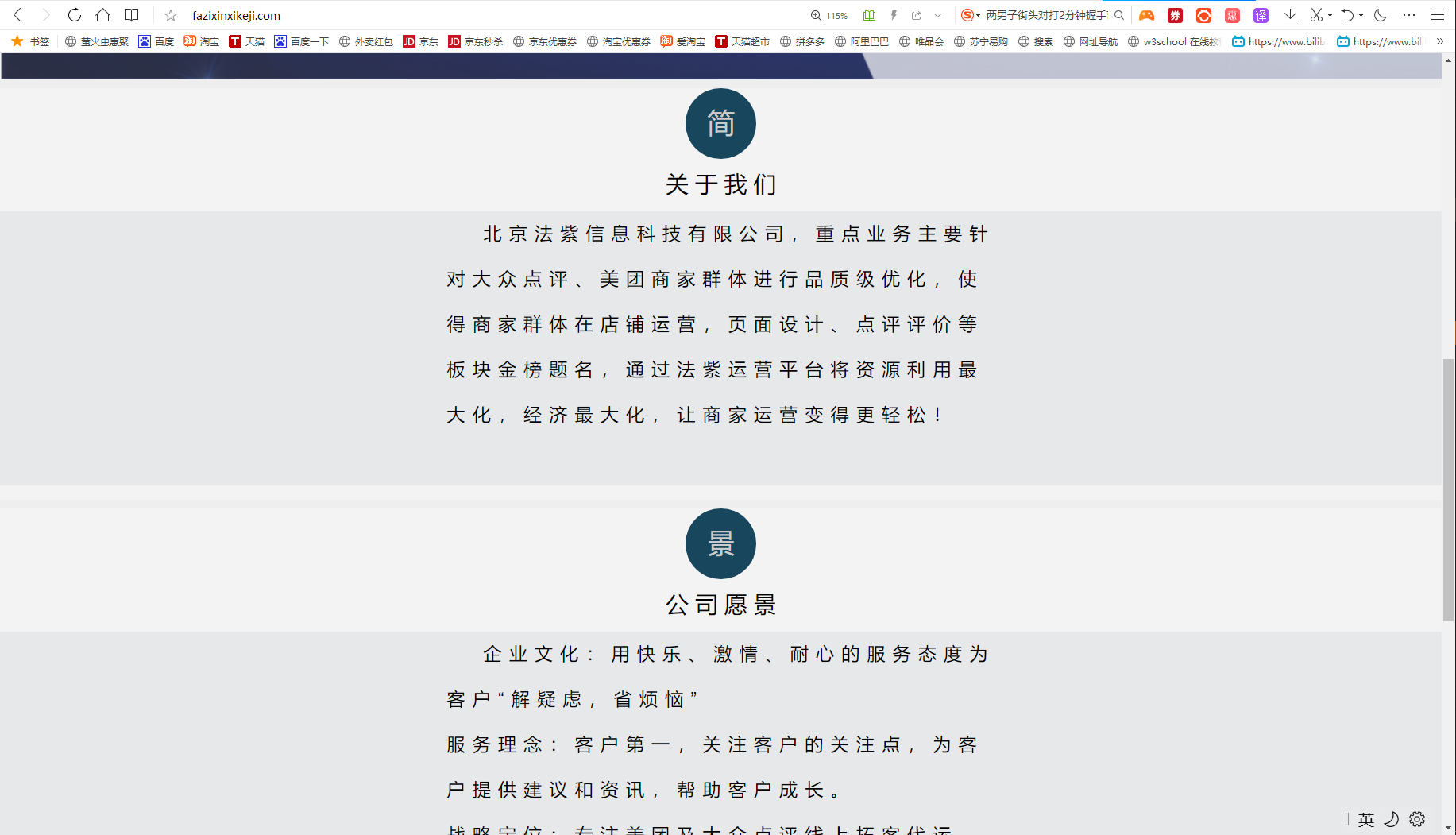
Task: Switch input method by clicking 英 indicator
Action: 1365,819
